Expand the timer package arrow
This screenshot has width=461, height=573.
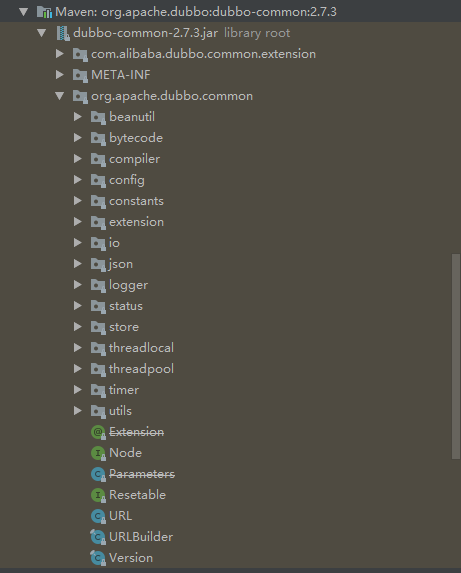click(77, 390)
